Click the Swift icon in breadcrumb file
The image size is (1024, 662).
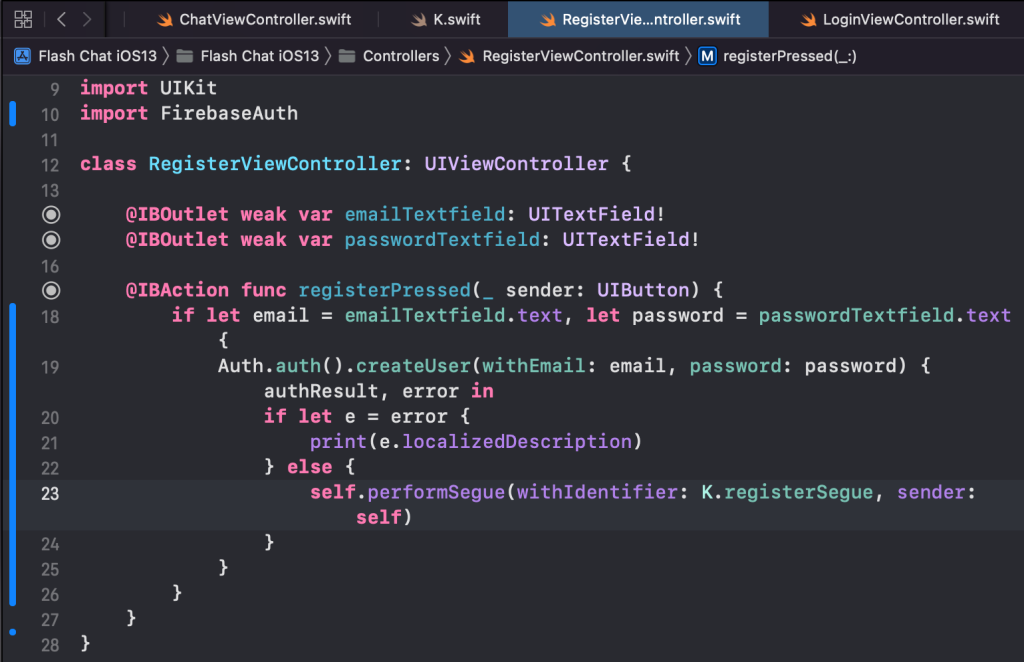click(466, 56)
